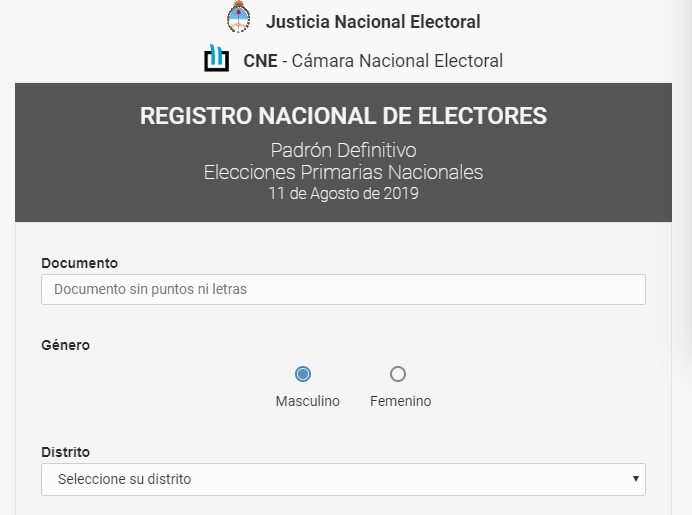
Task: Click the Elecciones Primarias Nacionales text
Action: [x=343, y=172]
